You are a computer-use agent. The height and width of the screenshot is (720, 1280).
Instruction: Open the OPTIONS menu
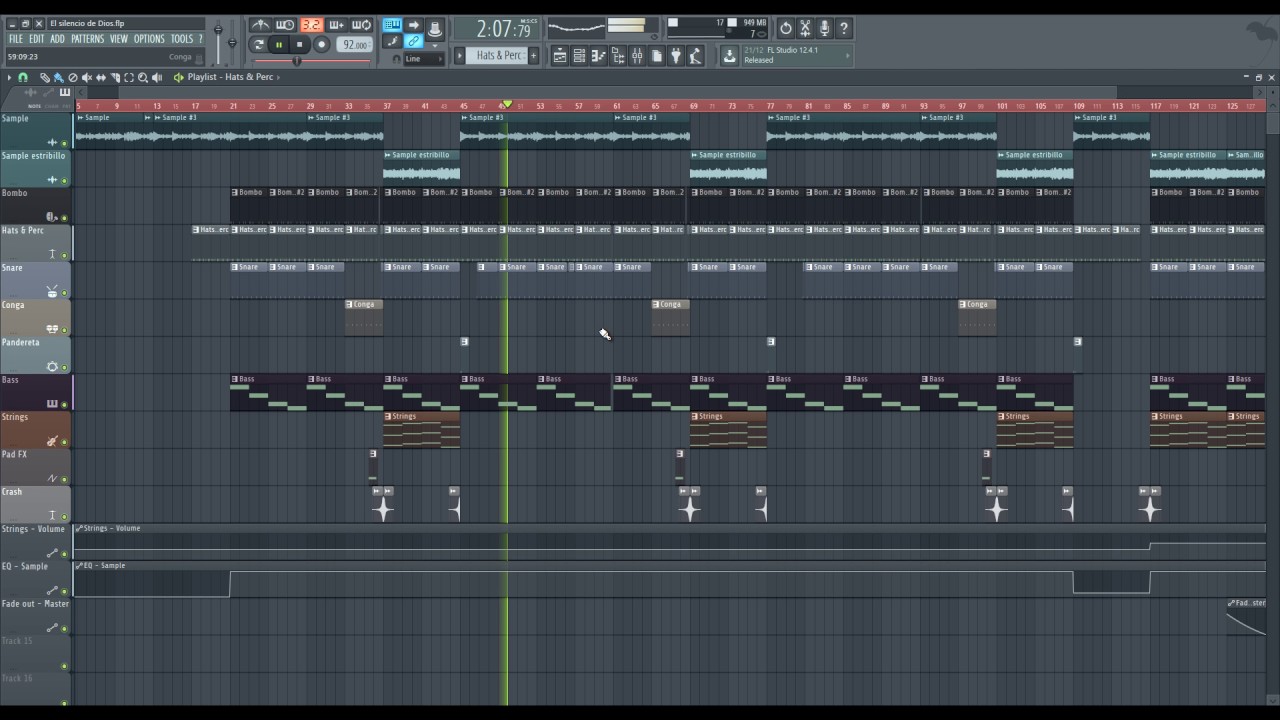coord(149,39)
